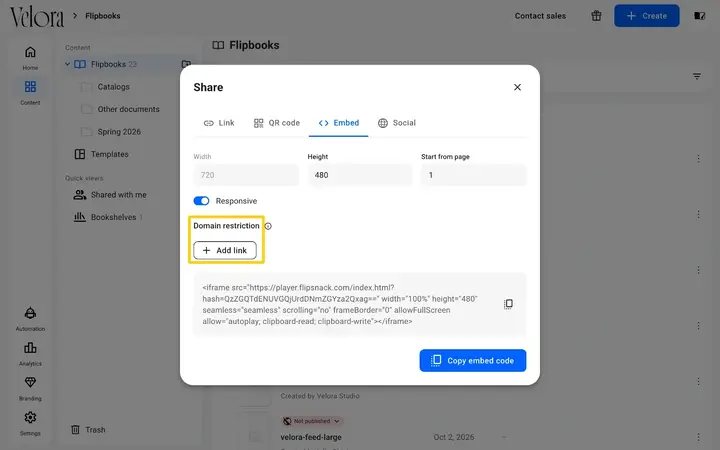Click the Height input field

(x=360, y=175)
